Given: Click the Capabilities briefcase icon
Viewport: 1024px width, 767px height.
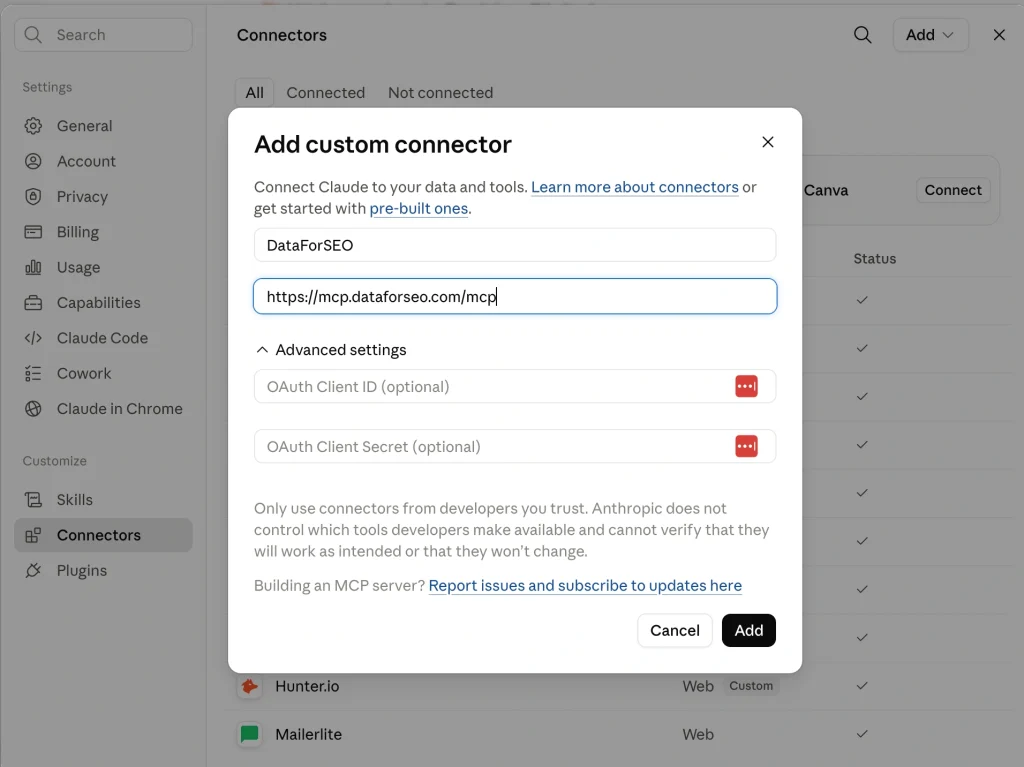Looking at the screenshot, I should [x=33, y=302].
